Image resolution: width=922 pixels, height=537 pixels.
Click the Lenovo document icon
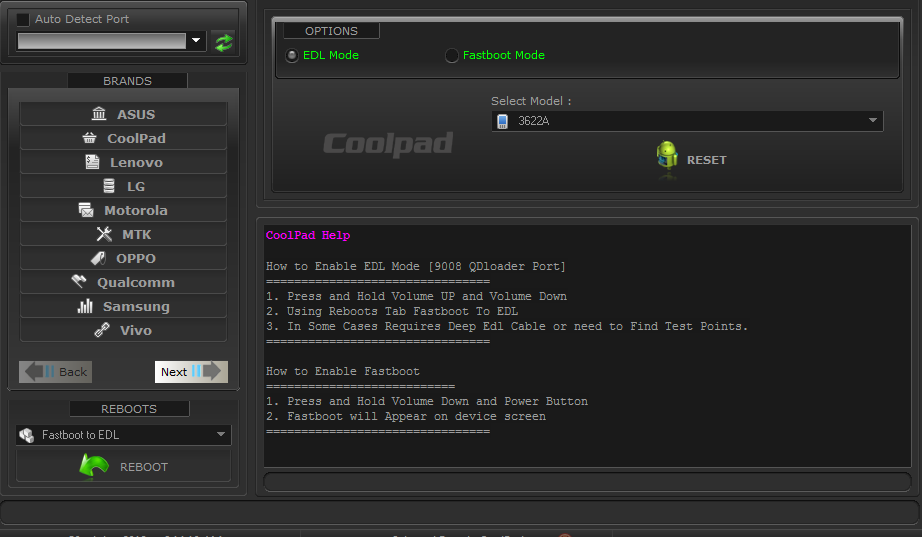(92, 162)
